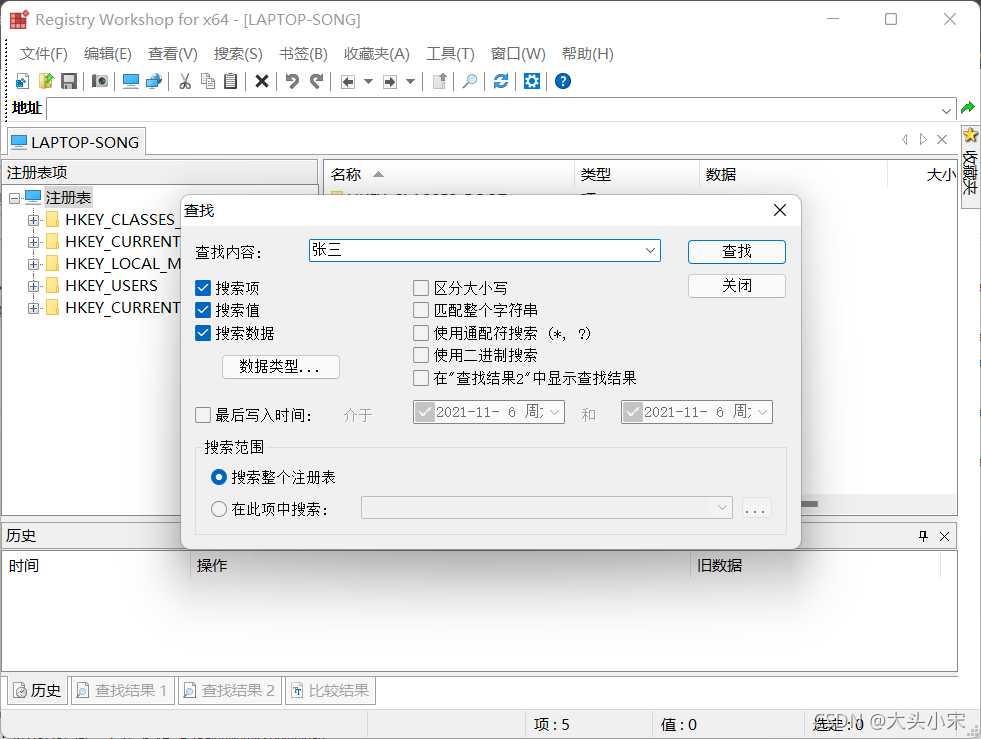Click the paste clipboard icon
This screenshot has width=981, height=739.
[231, 81]
